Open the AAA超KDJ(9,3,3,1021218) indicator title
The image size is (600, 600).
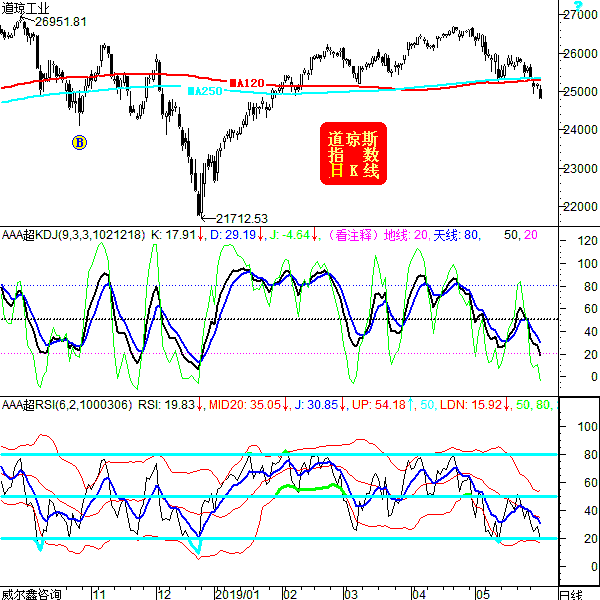coord(73,235)
